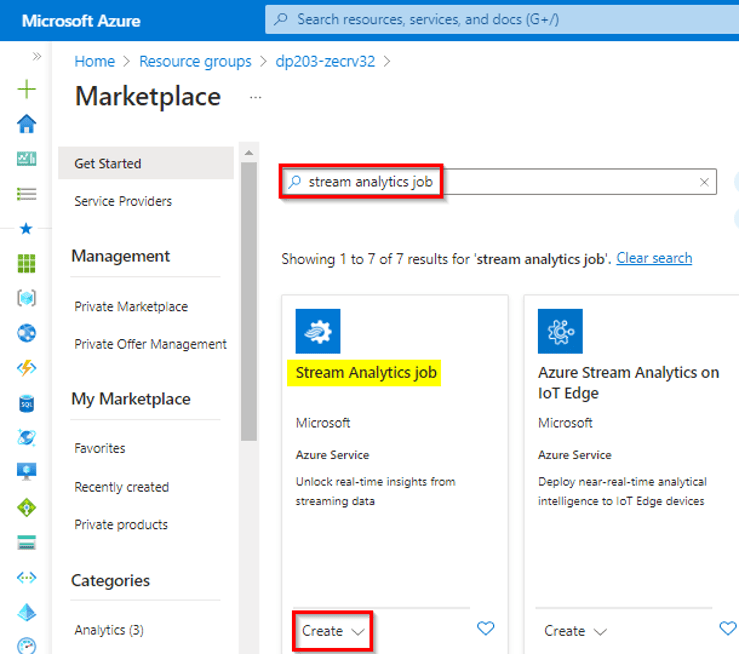Image resolution: width=740 pixels, height=654 pixels.
Task: Favorite the Stream Analytics job card heart
Action: (x=486, y=629)
